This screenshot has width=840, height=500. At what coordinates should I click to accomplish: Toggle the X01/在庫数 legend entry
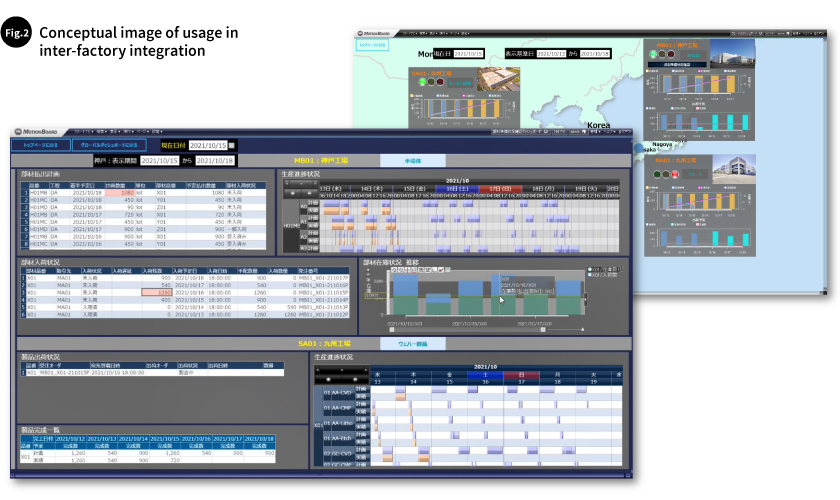click(x=605, y=269)
